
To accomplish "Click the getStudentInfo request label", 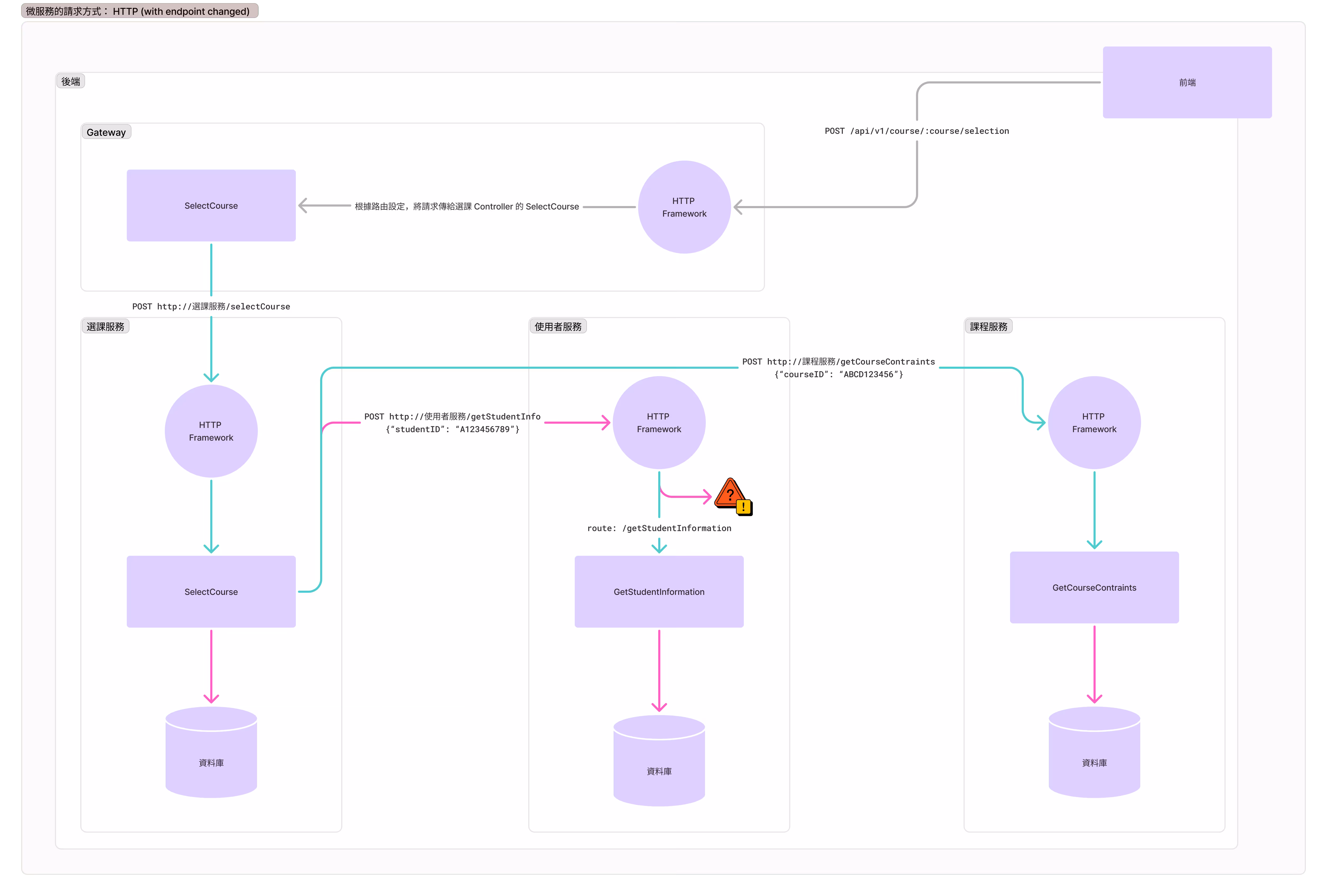I will (x=452, y=423).
